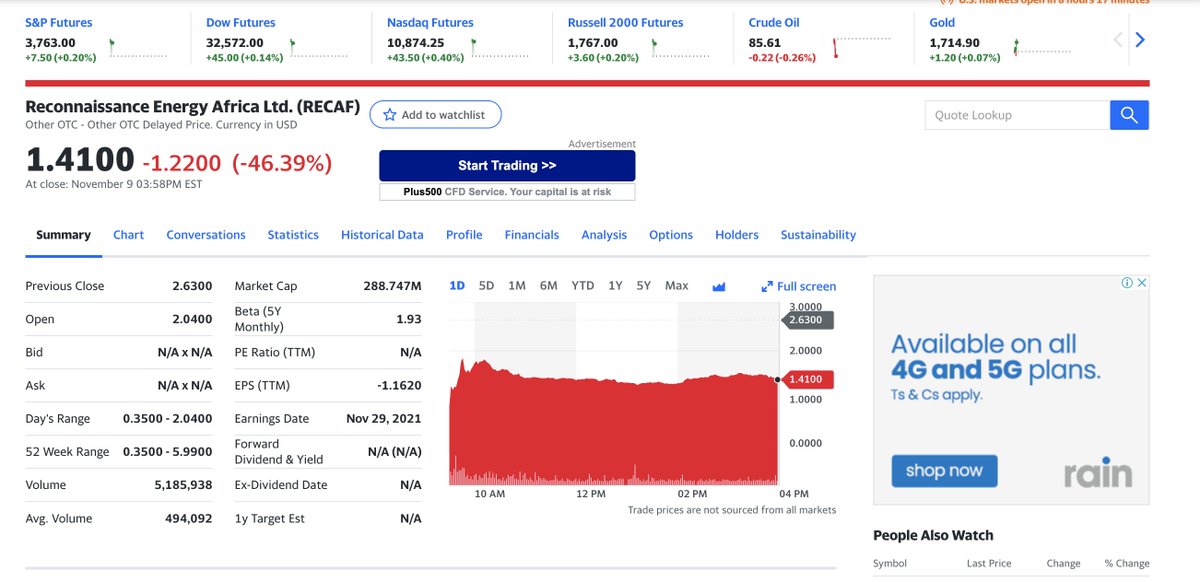Click shop now on the rain ad
This screenshot has height=582, width=1200.
tap(944, 470)
